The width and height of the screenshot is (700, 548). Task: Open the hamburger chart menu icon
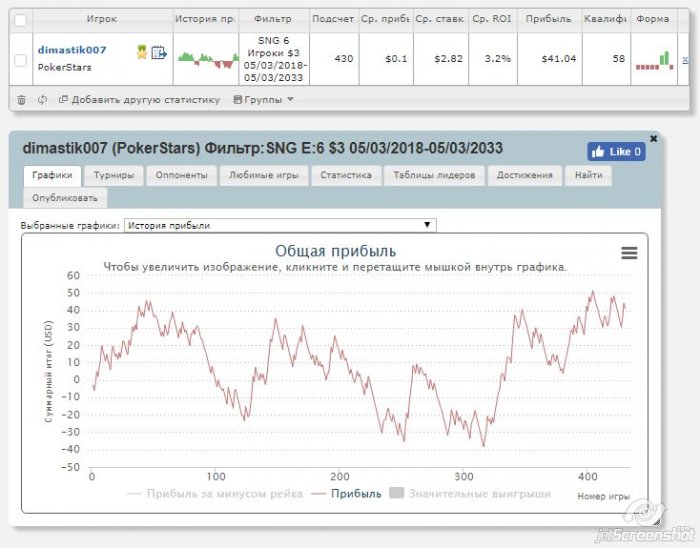pyautogui.click(x=629, y=253)
